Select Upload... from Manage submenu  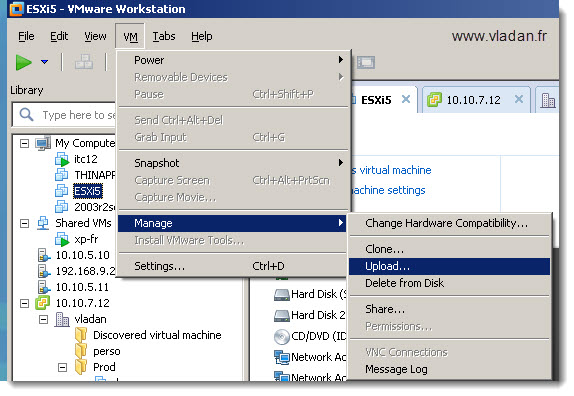pyautogui.click(x=450, y=266)
